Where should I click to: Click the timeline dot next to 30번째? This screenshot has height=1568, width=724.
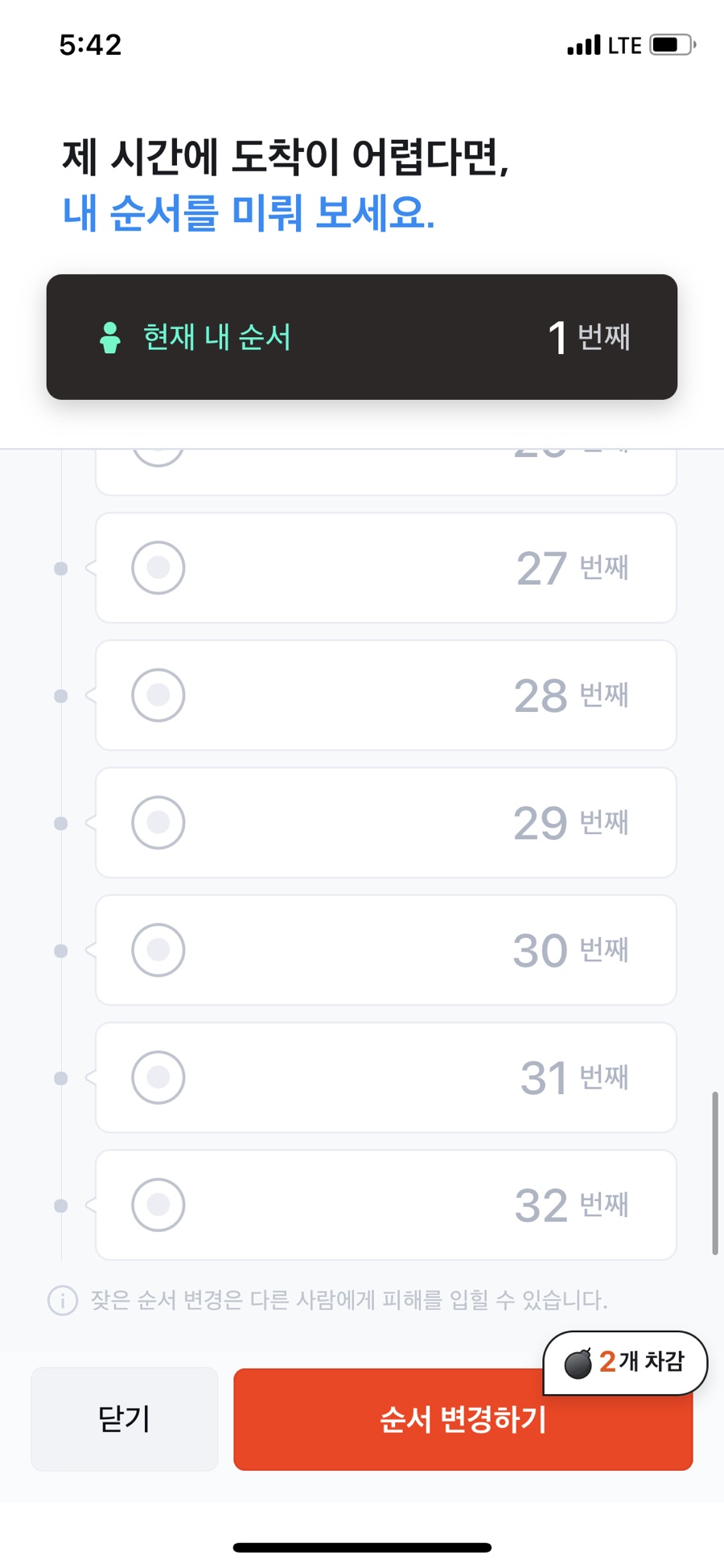click(60, 951)
